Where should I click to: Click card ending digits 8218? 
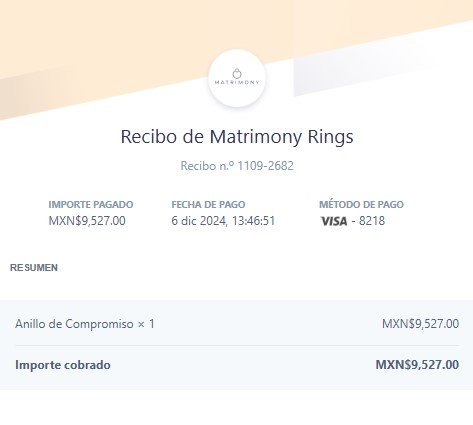pyautogui.click(x=372, y=221)
